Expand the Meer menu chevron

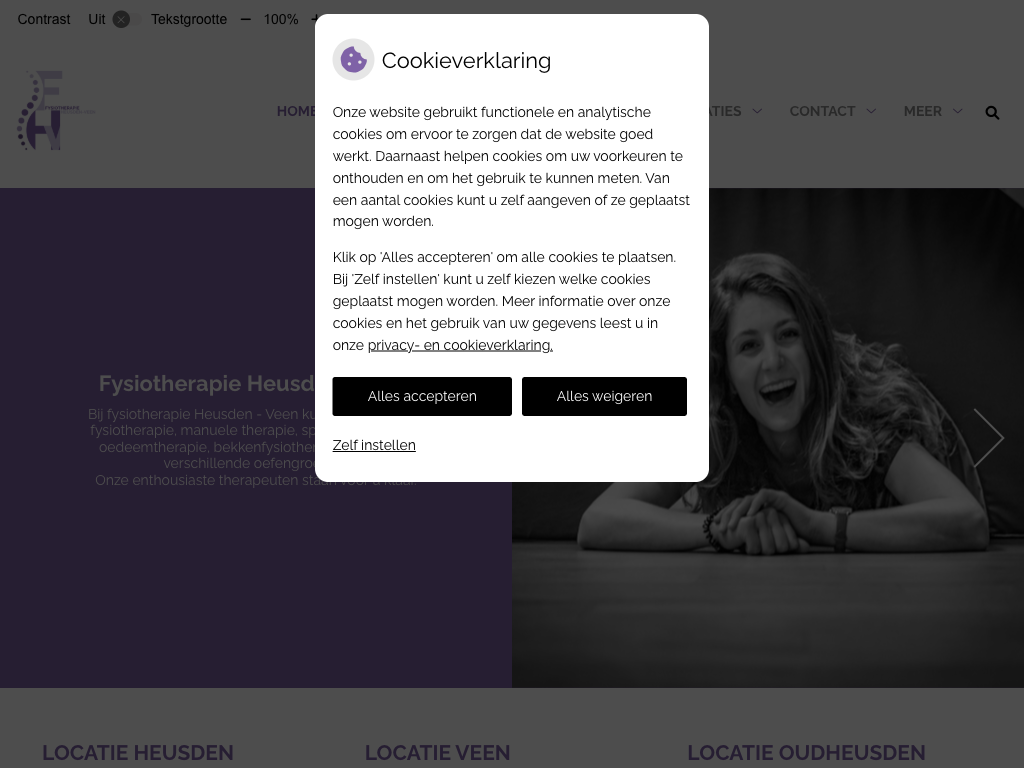(958, 112)
